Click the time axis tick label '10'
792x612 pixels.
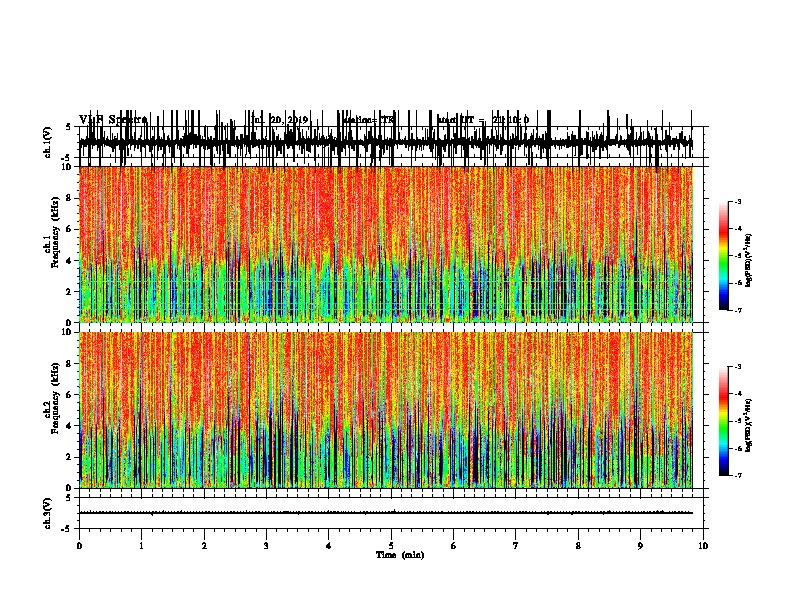[703, 546]
